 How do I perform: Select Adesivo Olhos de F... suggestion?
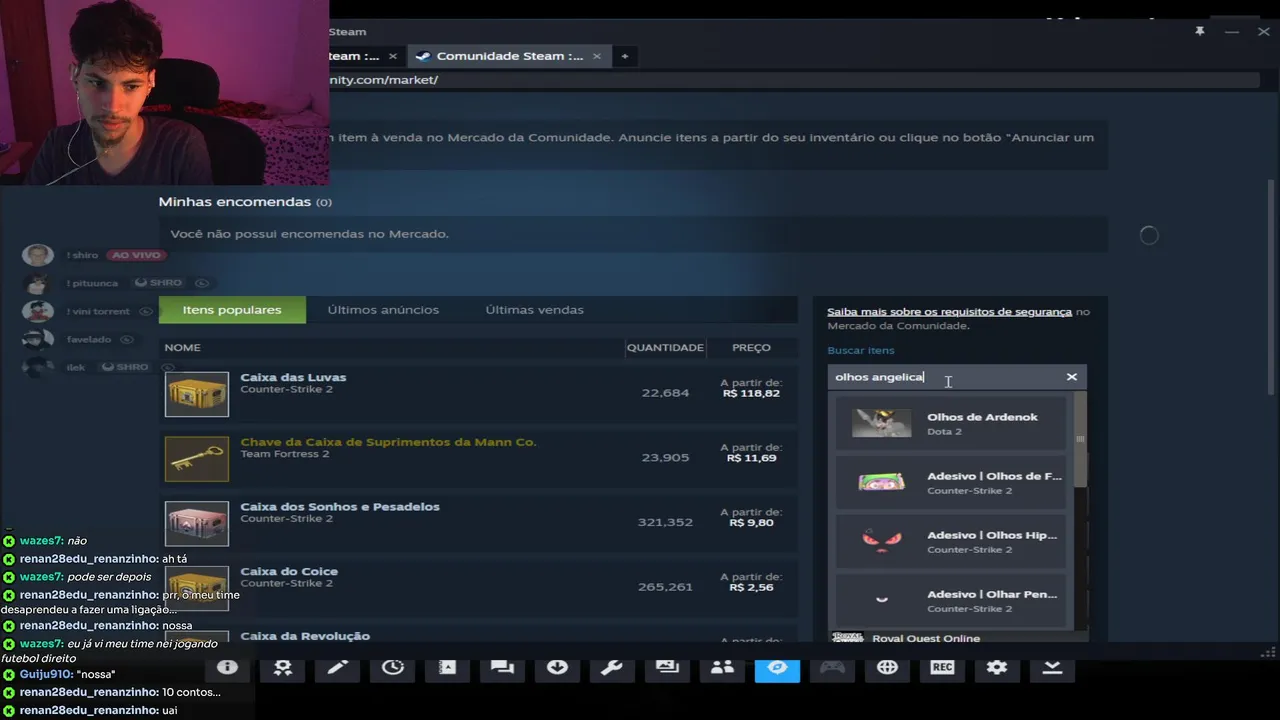[951, 482]
